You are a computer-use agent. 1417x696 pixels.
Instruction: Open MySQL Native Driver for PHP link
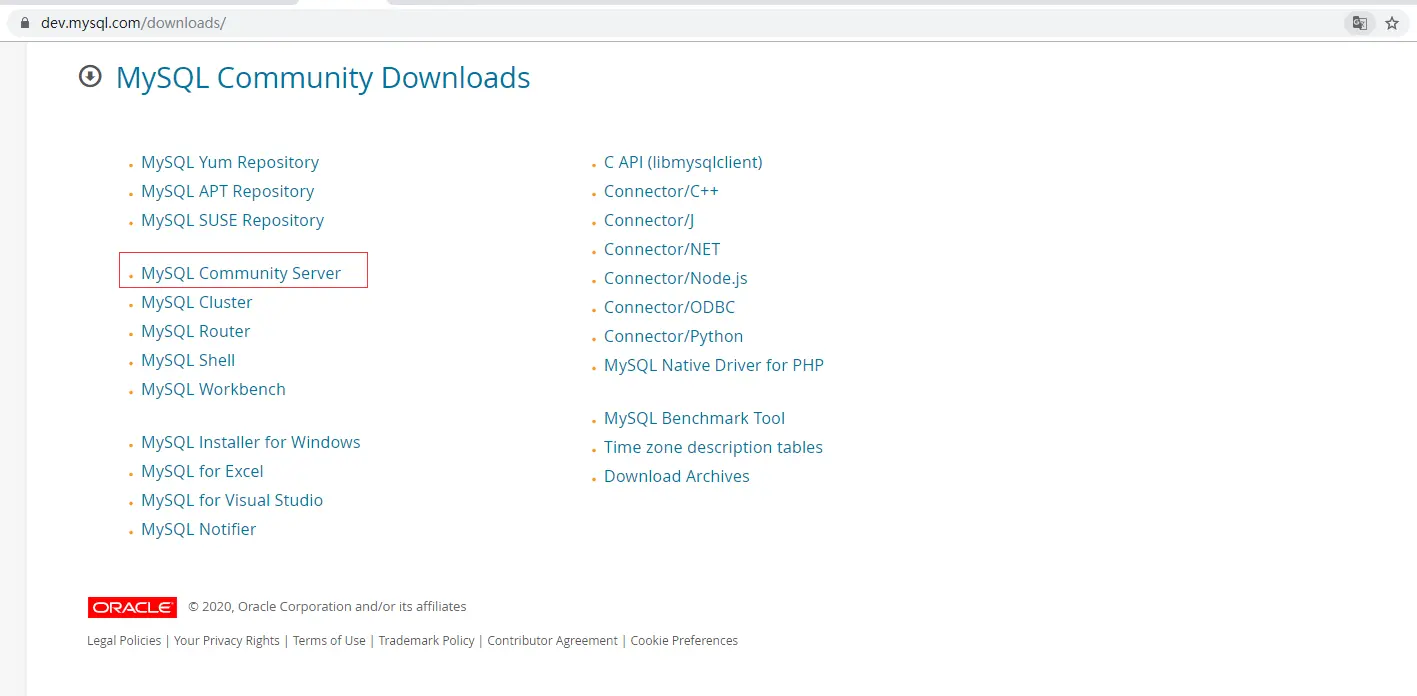click(x=714, y=365)
